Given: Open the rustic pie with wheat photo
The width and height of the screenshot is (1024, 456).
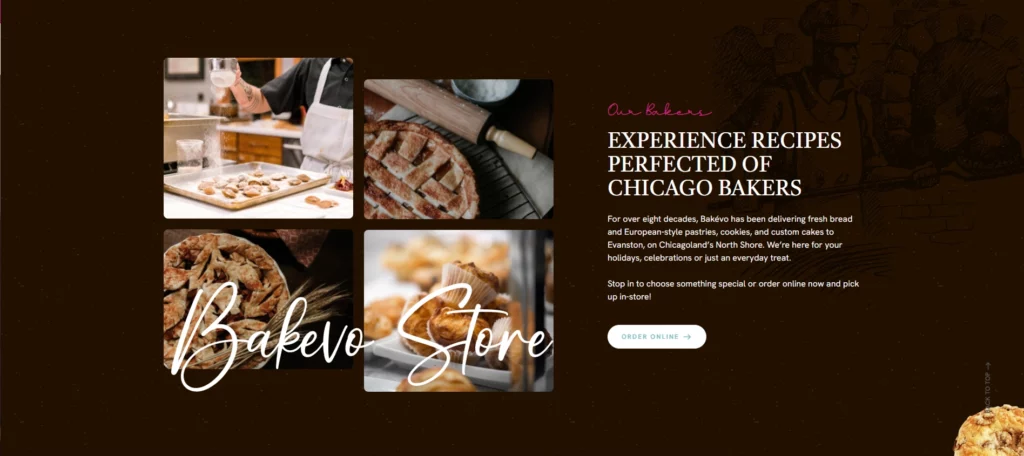Looking at the screenshot, I should [x=258, y=299].
